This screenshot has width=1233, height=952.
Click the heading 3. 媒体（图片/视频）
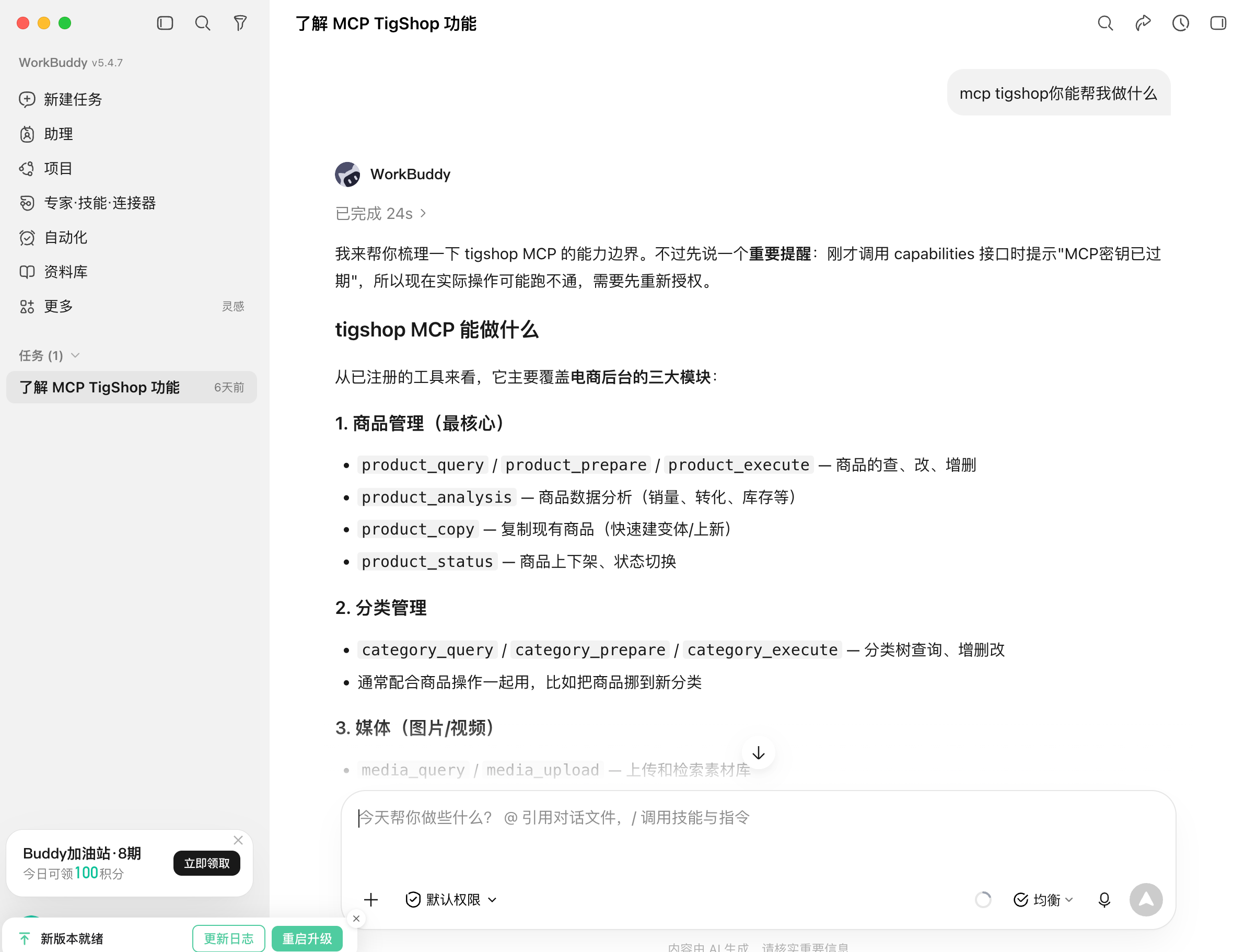[x=414, y=728]
